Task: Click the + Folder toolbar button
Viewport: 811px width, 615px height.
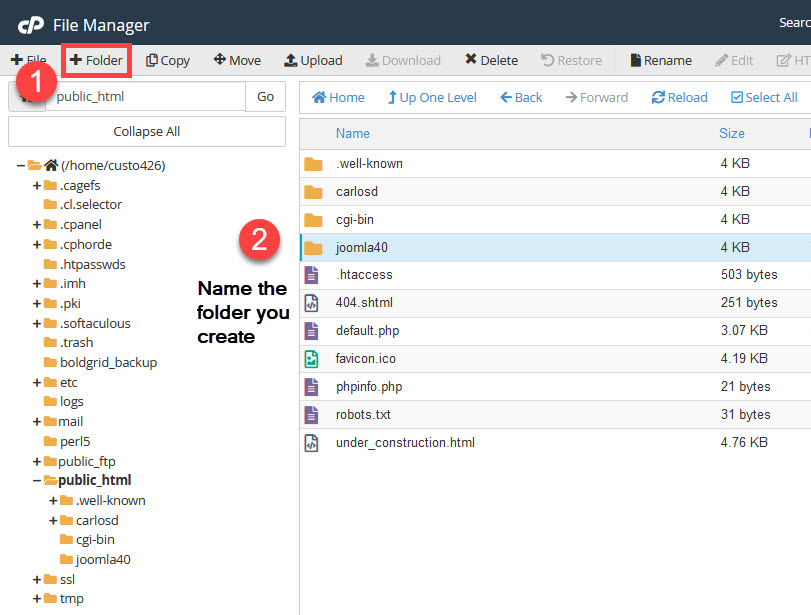Action: (96, 60)
